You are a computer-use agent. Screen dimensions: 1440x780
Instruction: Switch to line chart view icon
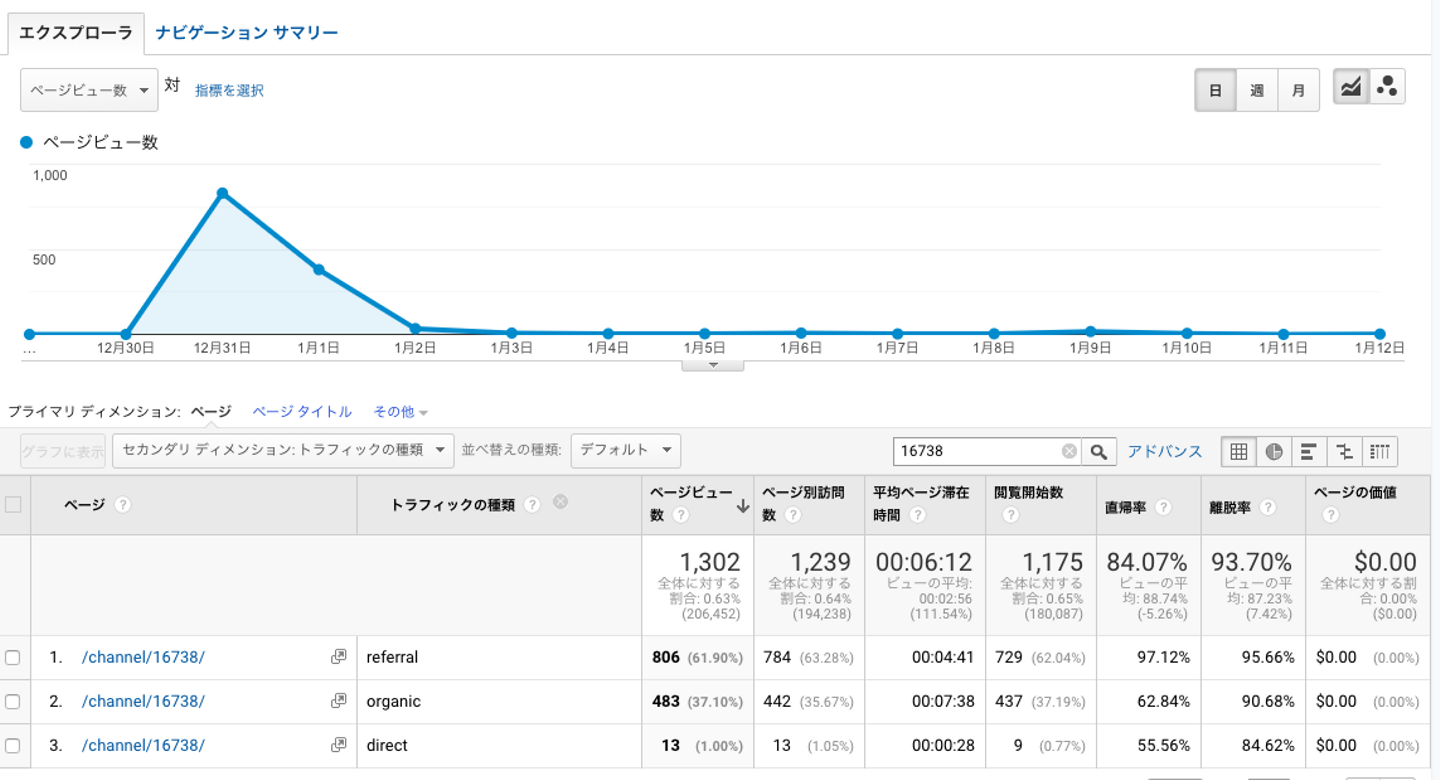pyautogui.click(x=1351, y=88)
